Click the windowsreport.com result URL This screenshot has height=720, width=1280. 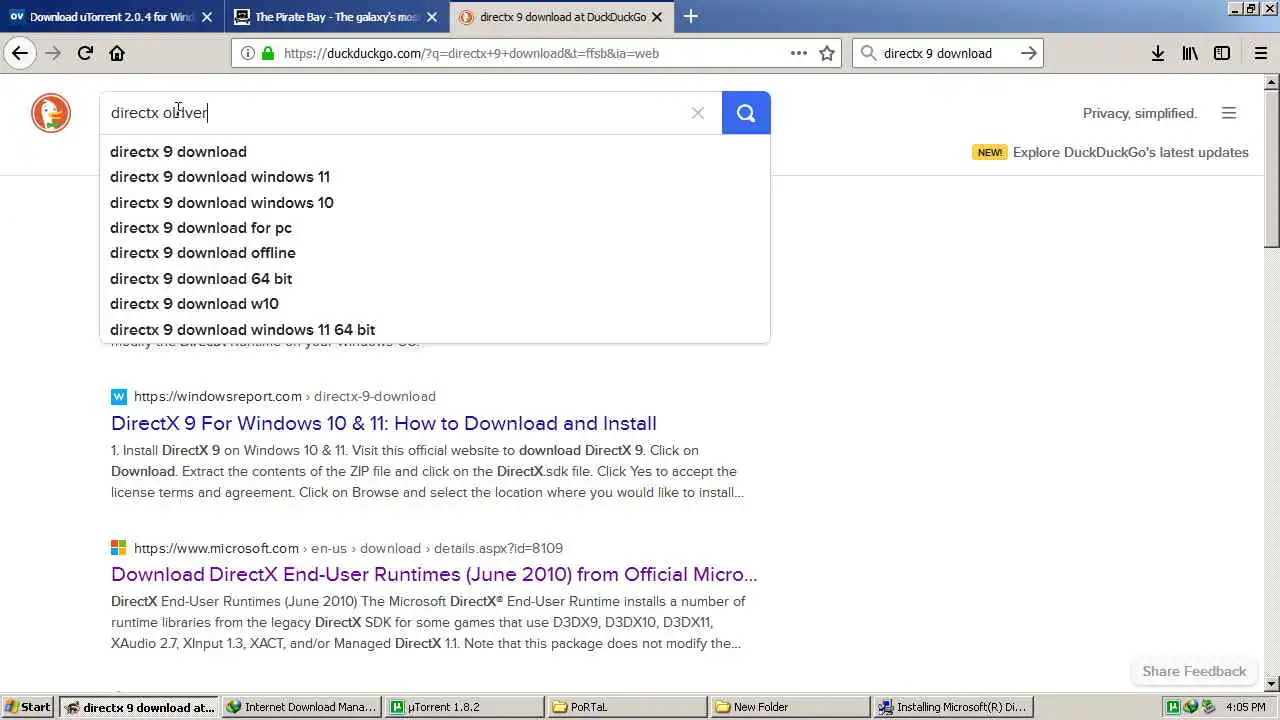coord(285,396)
